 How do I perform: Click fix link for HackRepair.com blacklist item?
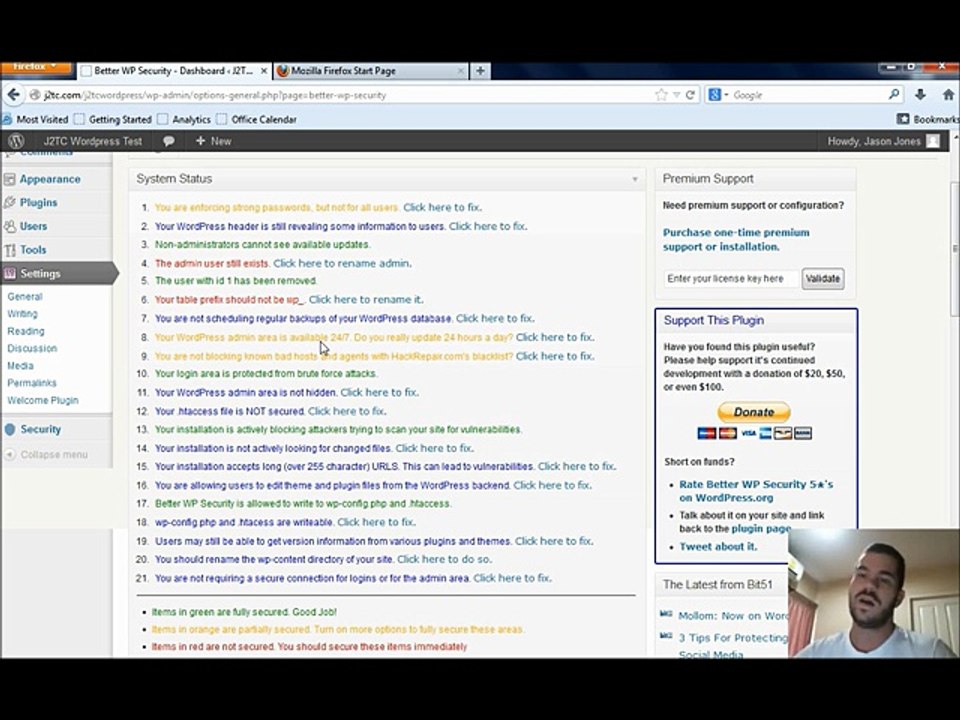[x=555, y=356]
